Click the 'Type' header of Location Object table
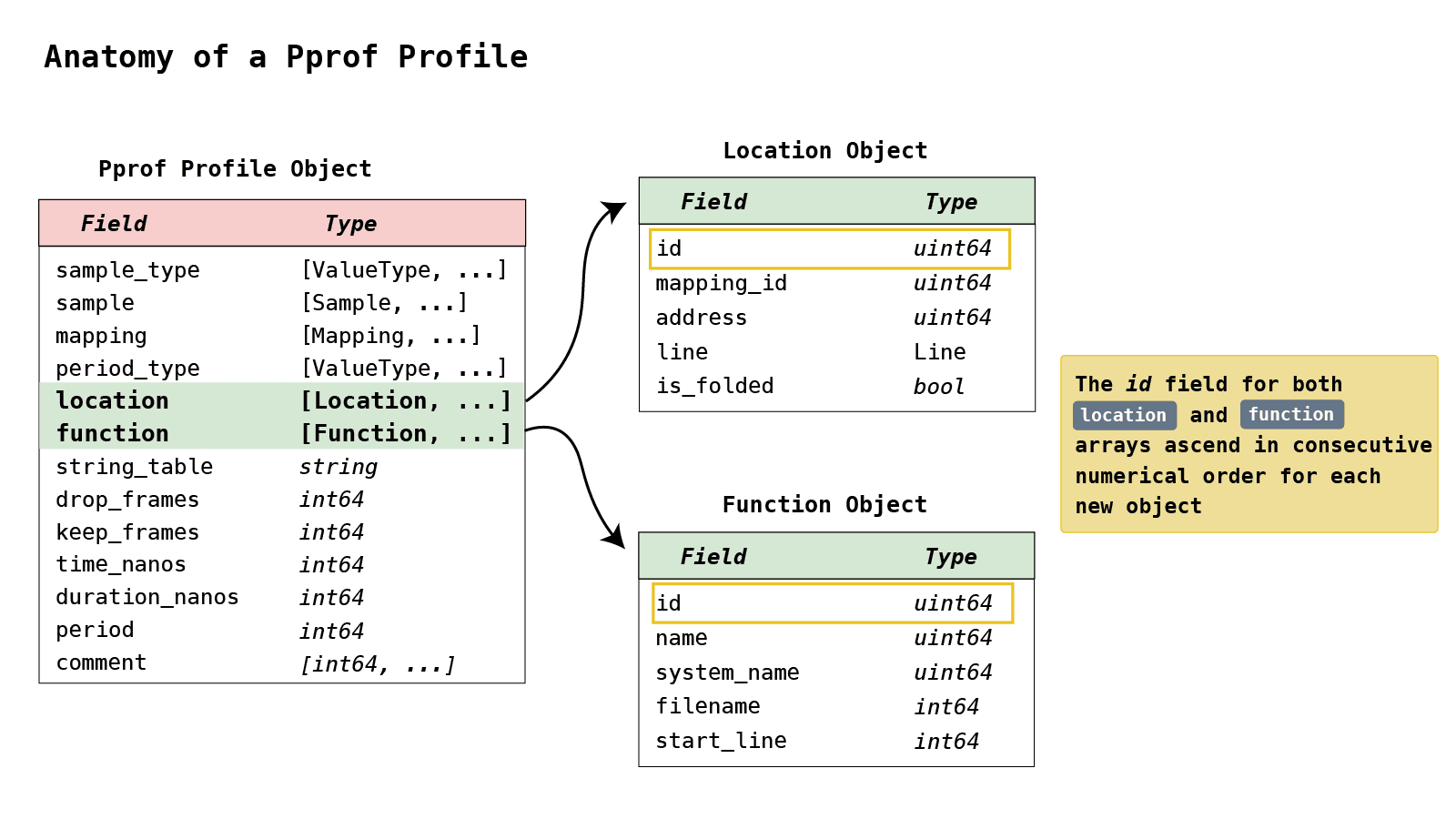The height and width of the screenshot is (819, 1456). coord(951,203)
